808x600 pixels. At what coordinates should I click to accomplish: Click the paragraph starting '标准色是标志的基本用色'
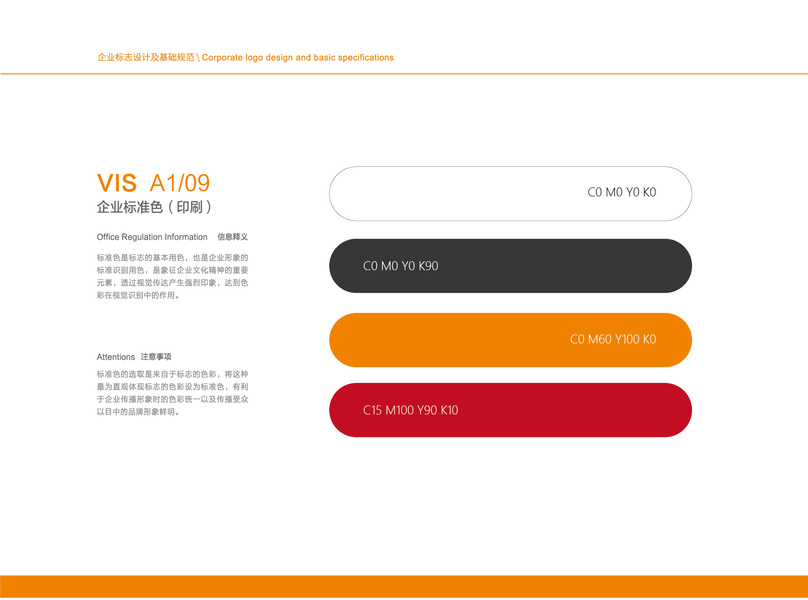tap(172, 276)
